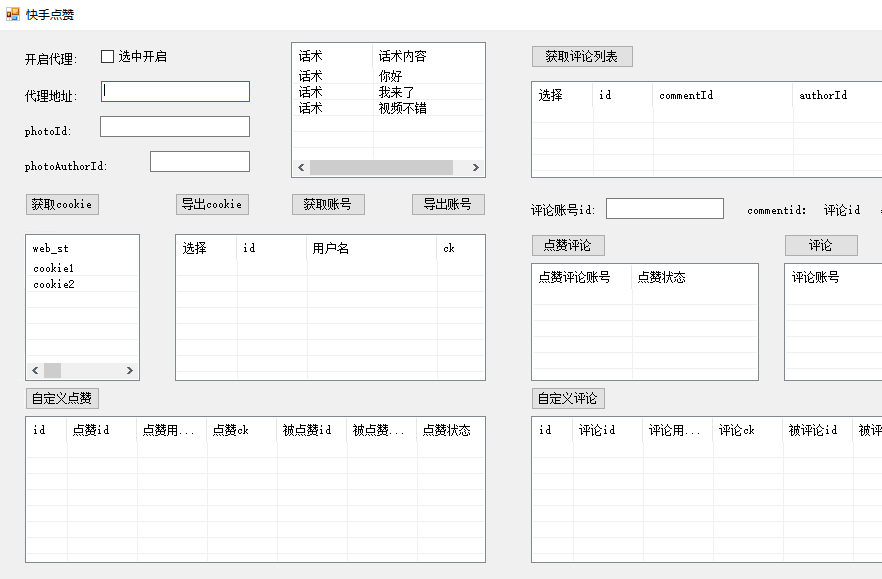
Task: Click the commentId column header
Action: point(723,95)
